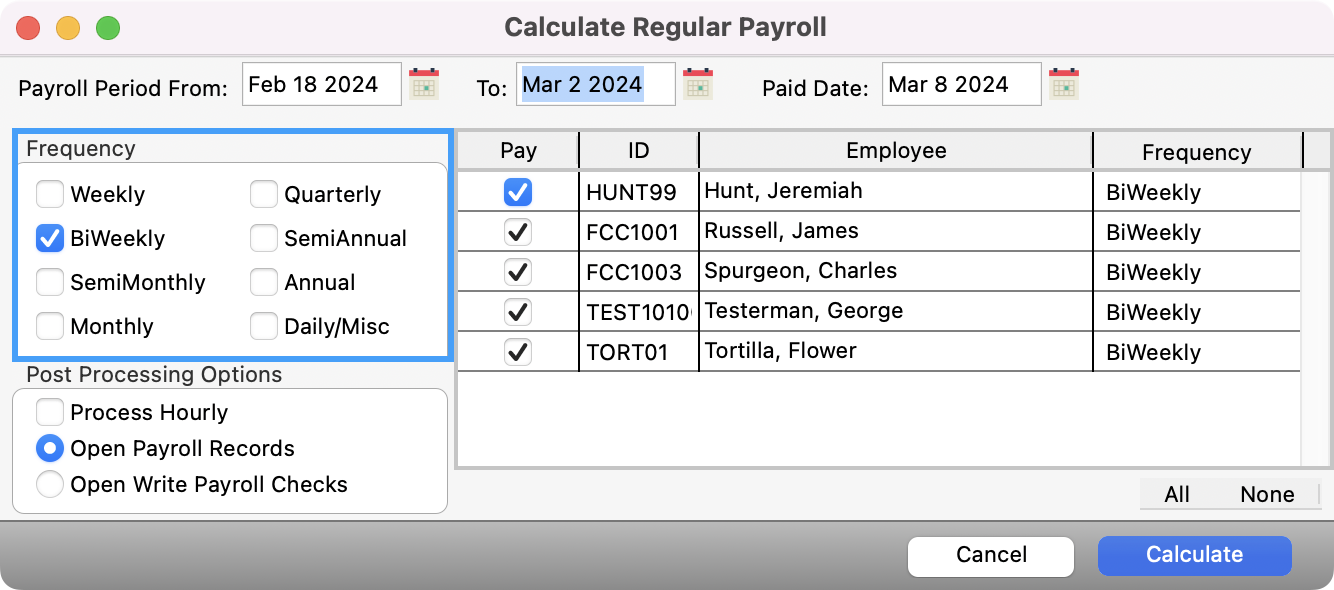Click the ID column header

[x=638, y=151]
